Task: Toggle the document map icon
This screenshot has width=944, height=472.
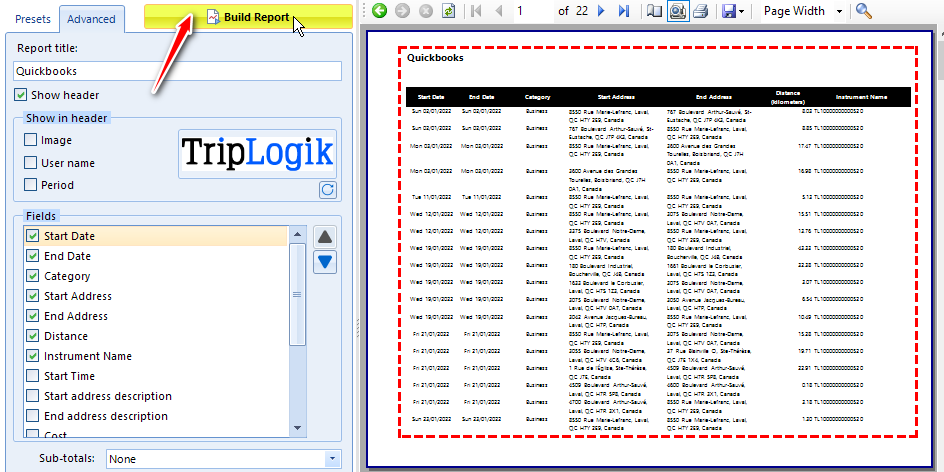Action: click(654, 11)
